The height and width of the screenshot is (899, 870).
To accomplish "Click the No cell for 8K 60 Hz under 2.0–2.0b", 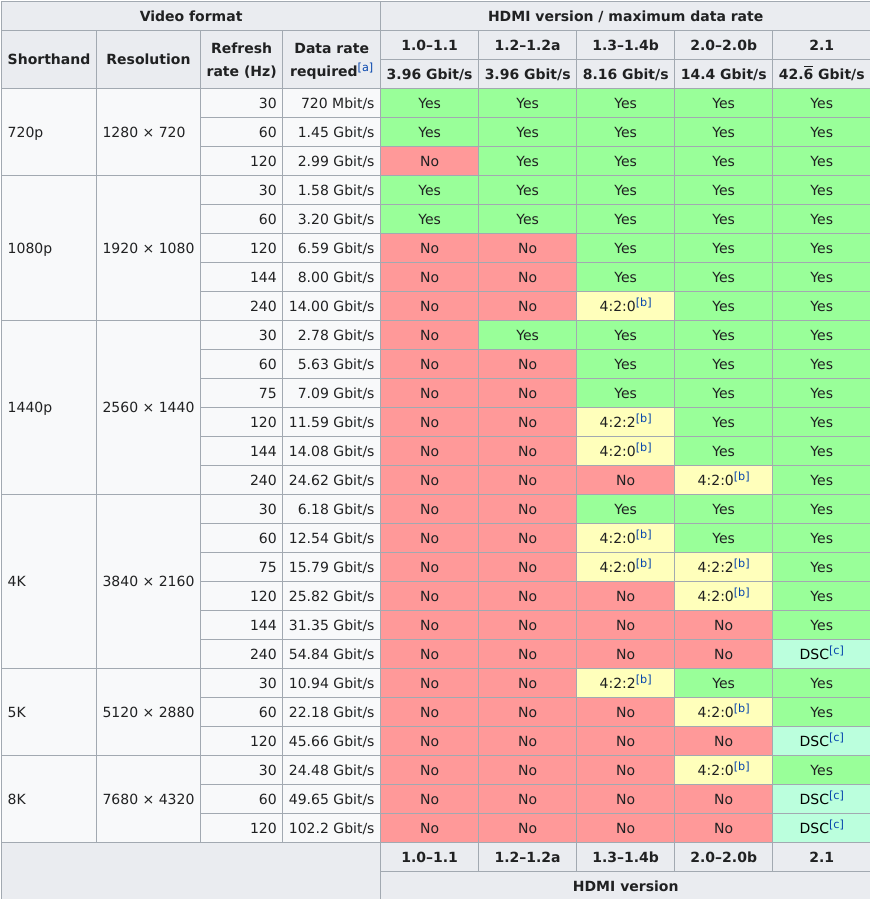I will pos(722,799).
